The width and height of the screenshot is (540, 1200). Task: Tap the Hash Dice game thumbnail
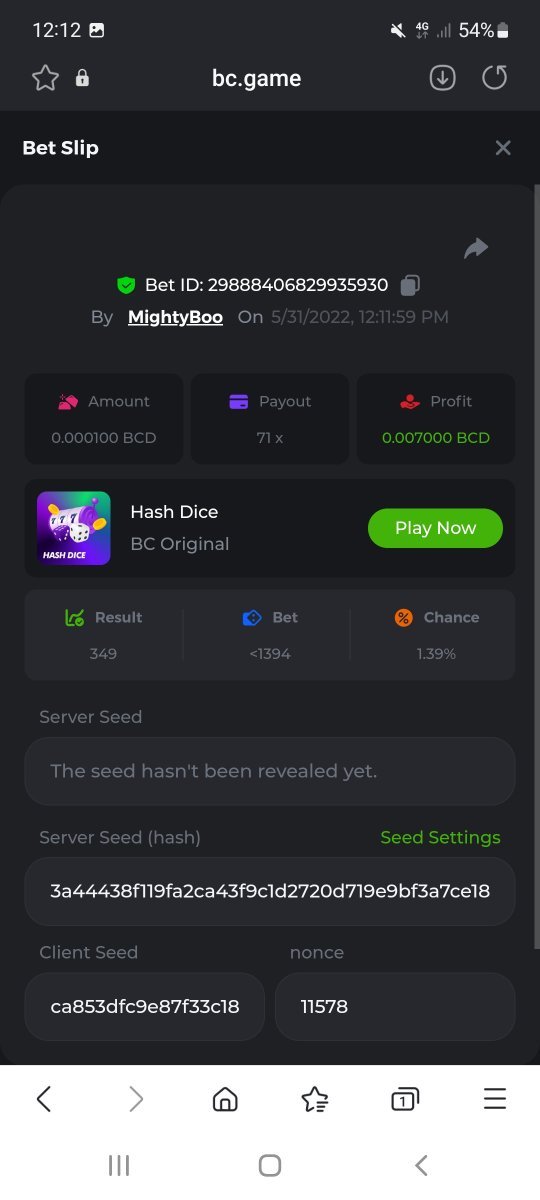point(74,528)
